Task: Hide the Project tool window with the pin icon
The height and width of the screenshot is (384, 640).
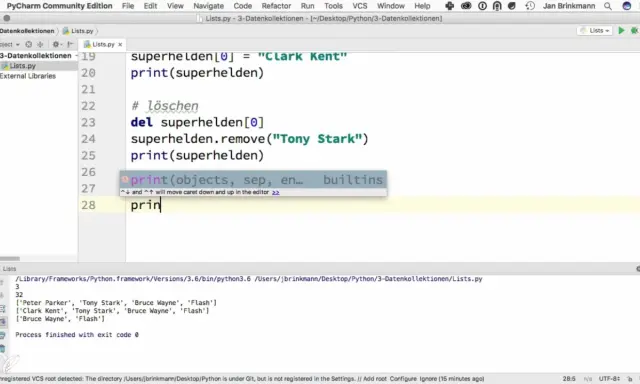Action: pyautogui.click(x=70, y=44)
